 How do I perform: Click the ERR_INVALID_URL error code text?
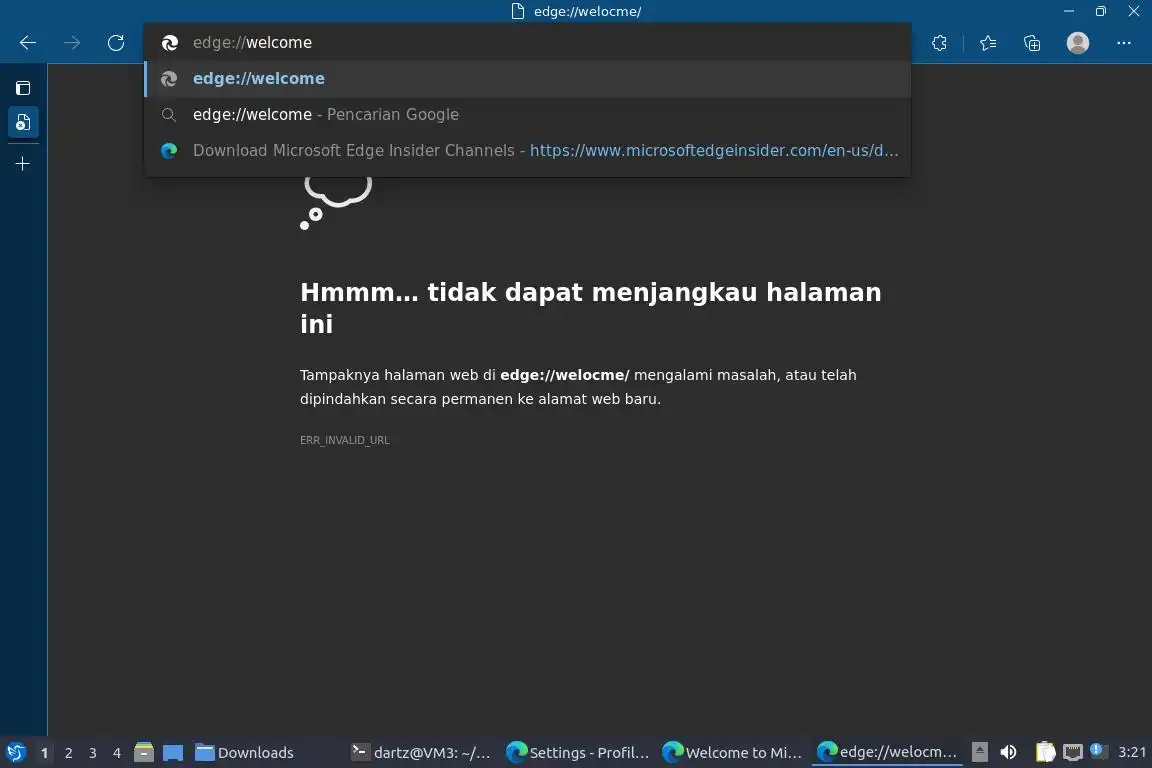pos(345,440)
